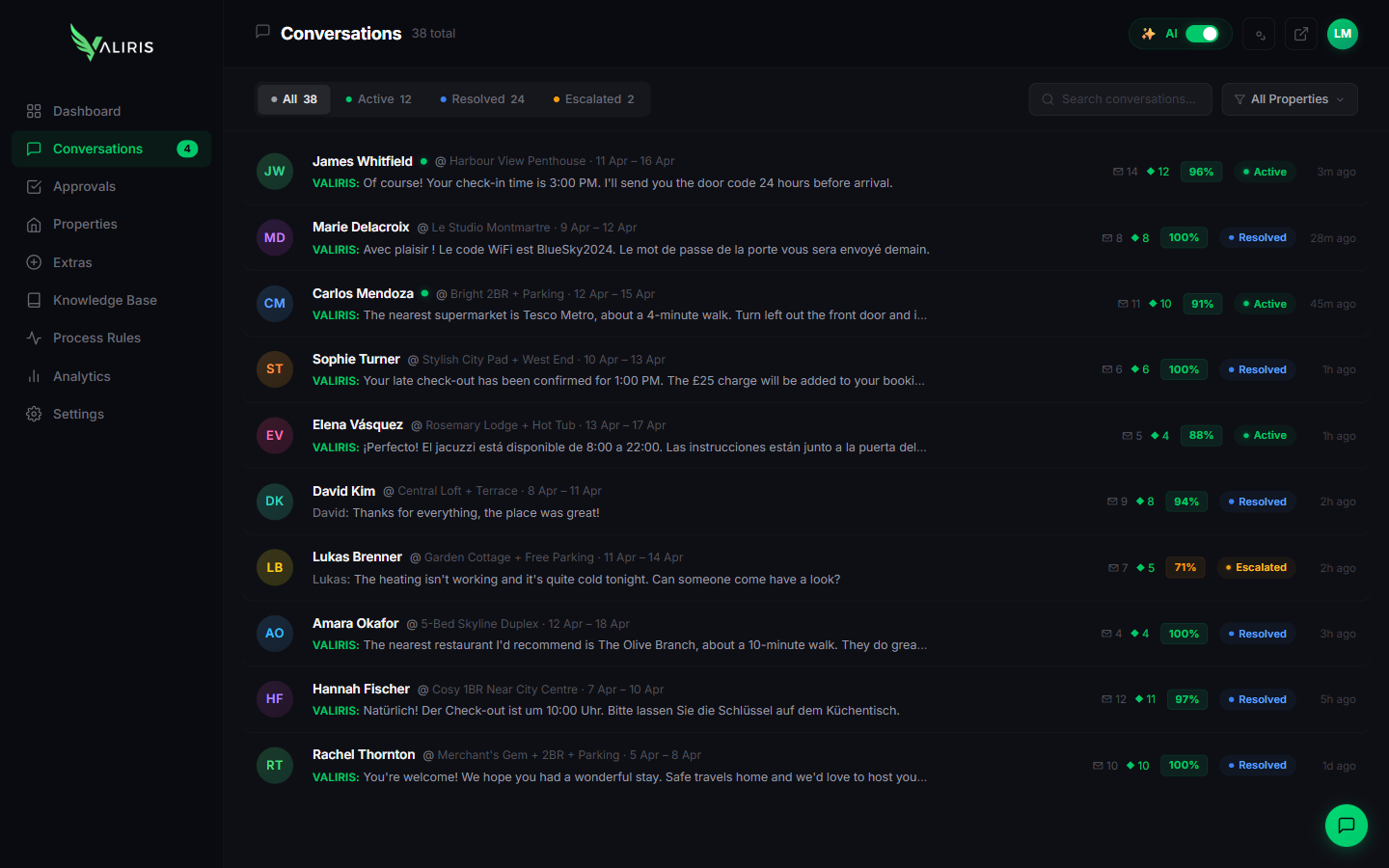Viewport: 1389px width, 868px height.
Task: Open the Analytics bar chart icon
Action: [x=34, y=376]
